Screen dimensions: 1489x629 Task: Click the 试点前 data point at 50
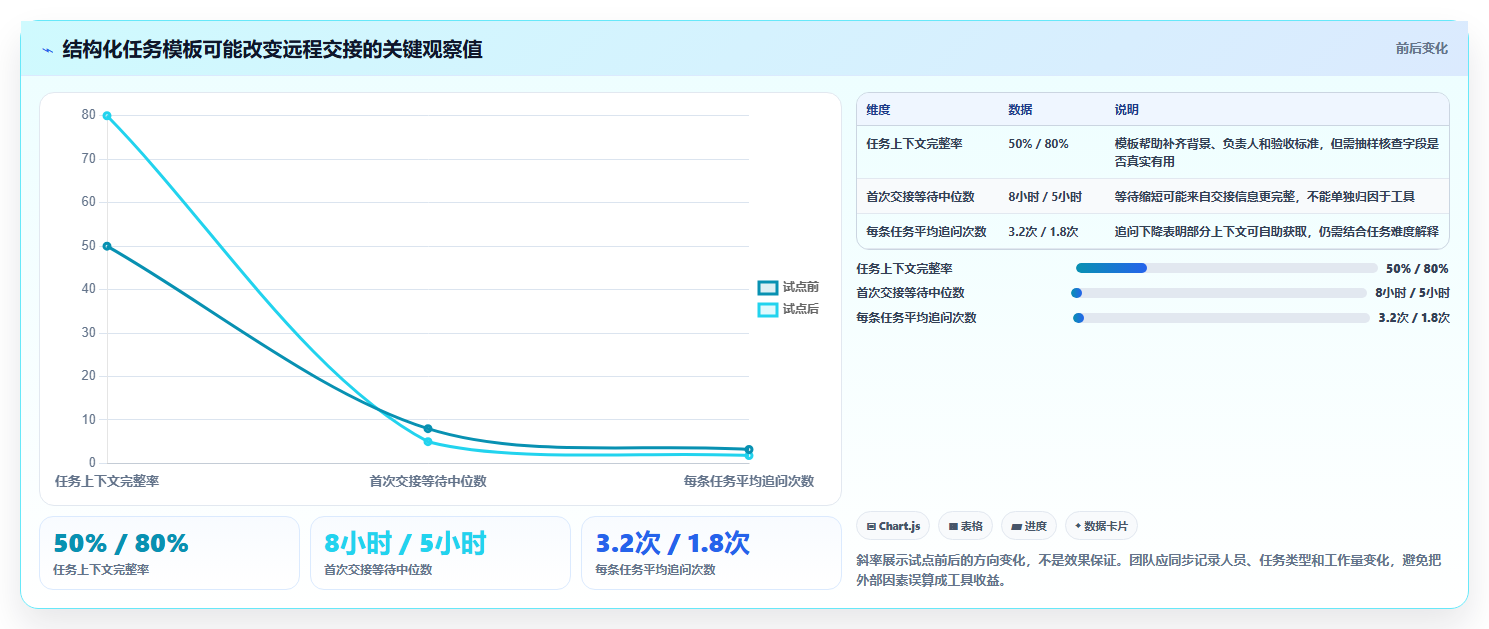[x=107, y=246]
